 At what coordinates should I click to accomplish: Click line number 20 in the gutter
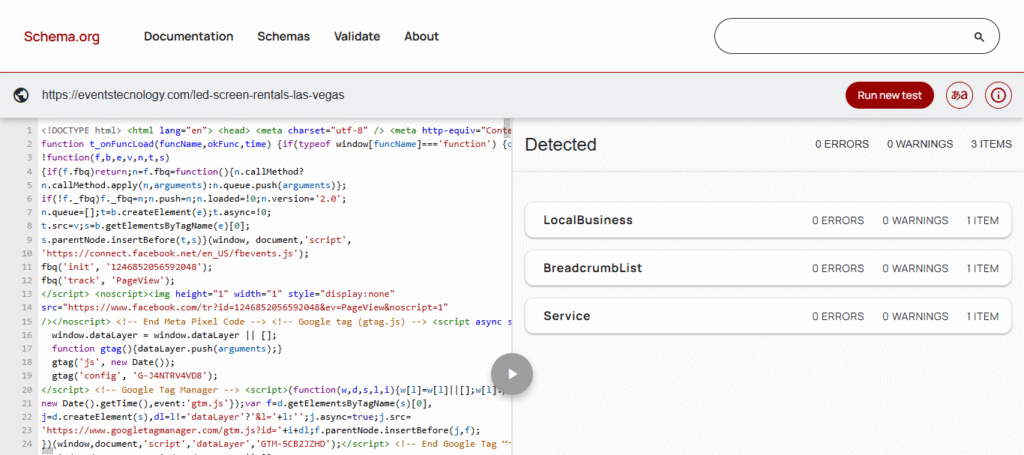pyautogui.click(x=27, y=390)
